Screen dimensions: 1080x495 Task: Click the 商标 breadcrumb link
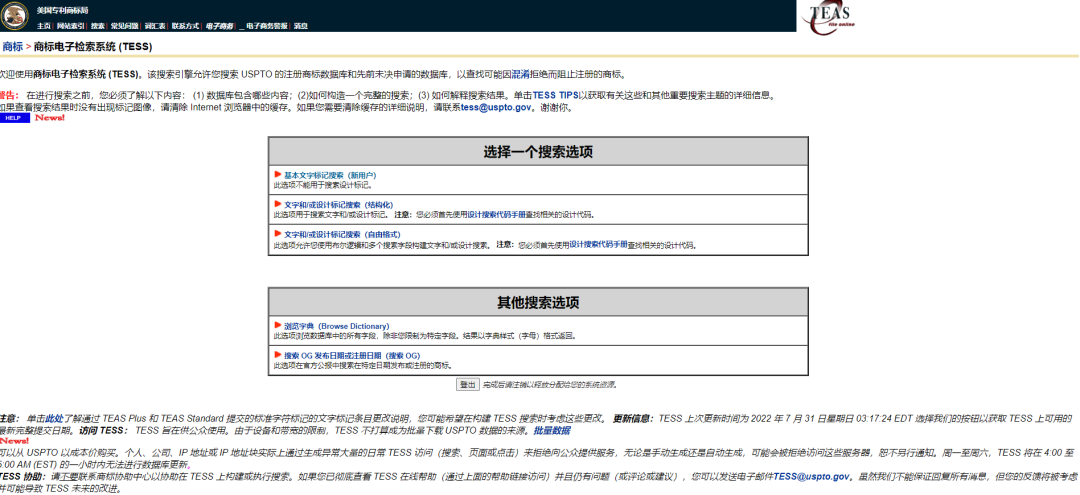pyautogui.click(x=12, y=47)
